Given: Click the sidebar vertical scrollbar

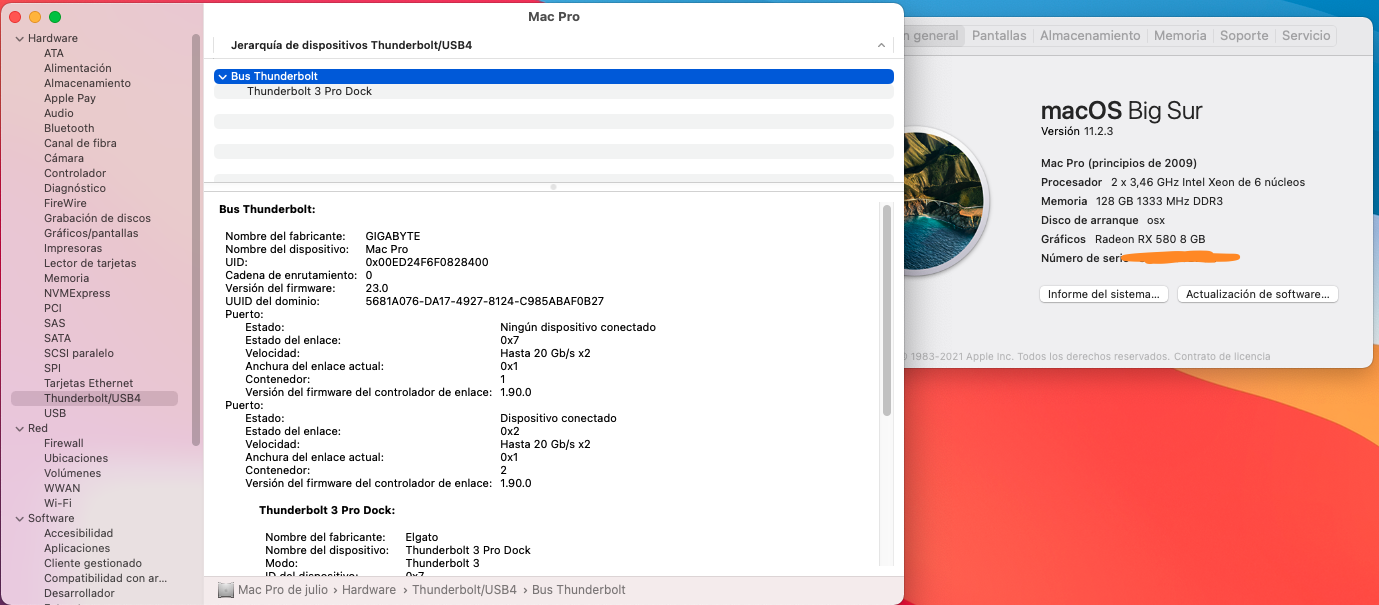Looking at the screenshot, I should (x=196, y=240).
